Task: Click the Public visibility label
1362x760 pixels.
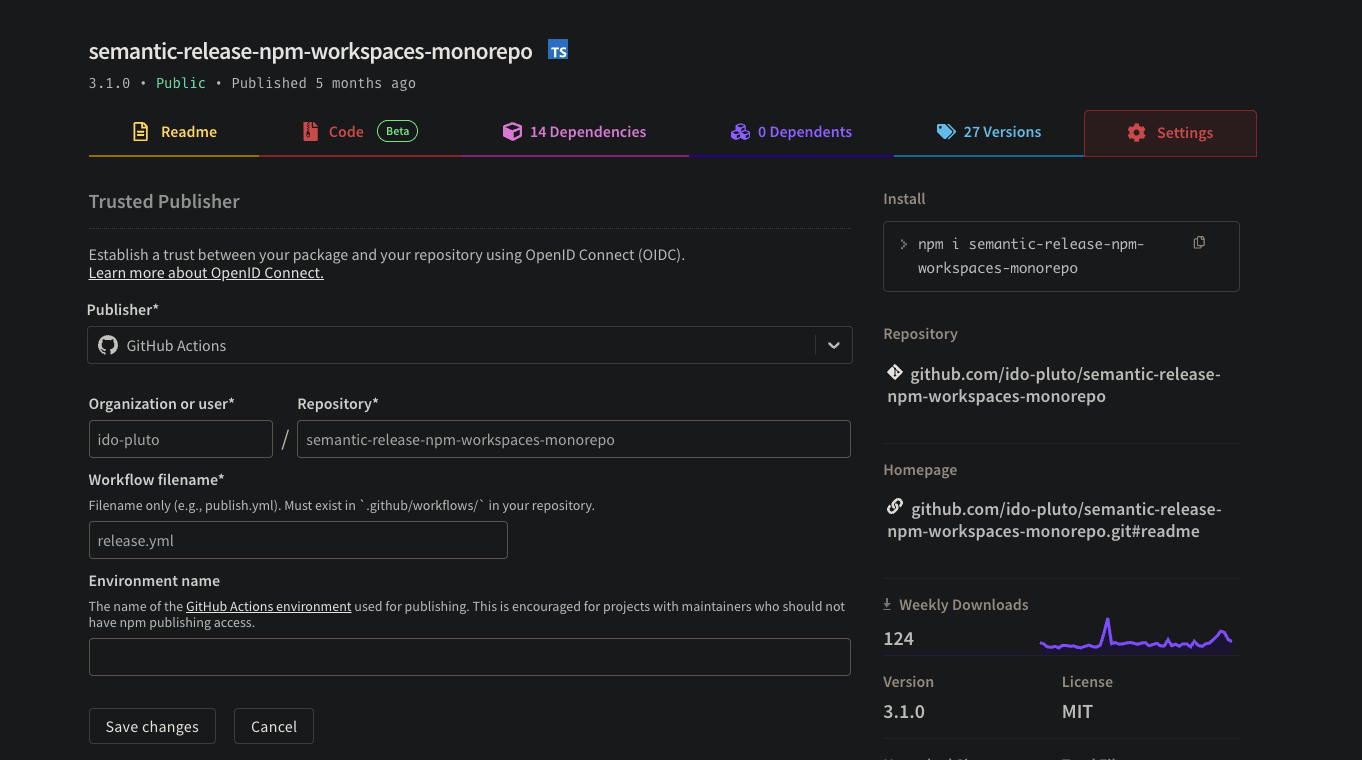Action: click(x=181, y=83)
